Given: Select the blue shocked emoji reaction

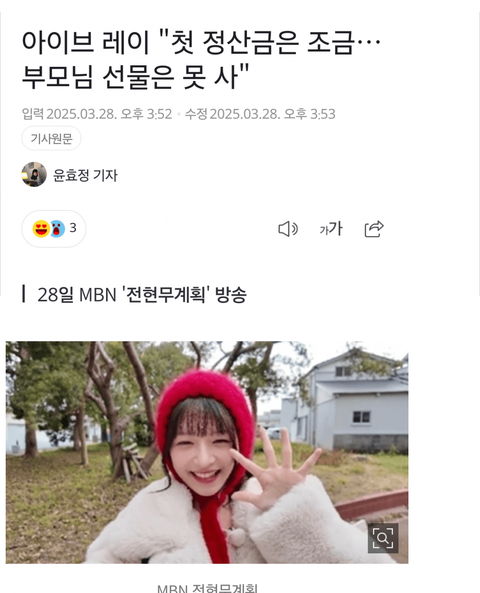Looking at the screenshot, I should (x=57, y=229).
